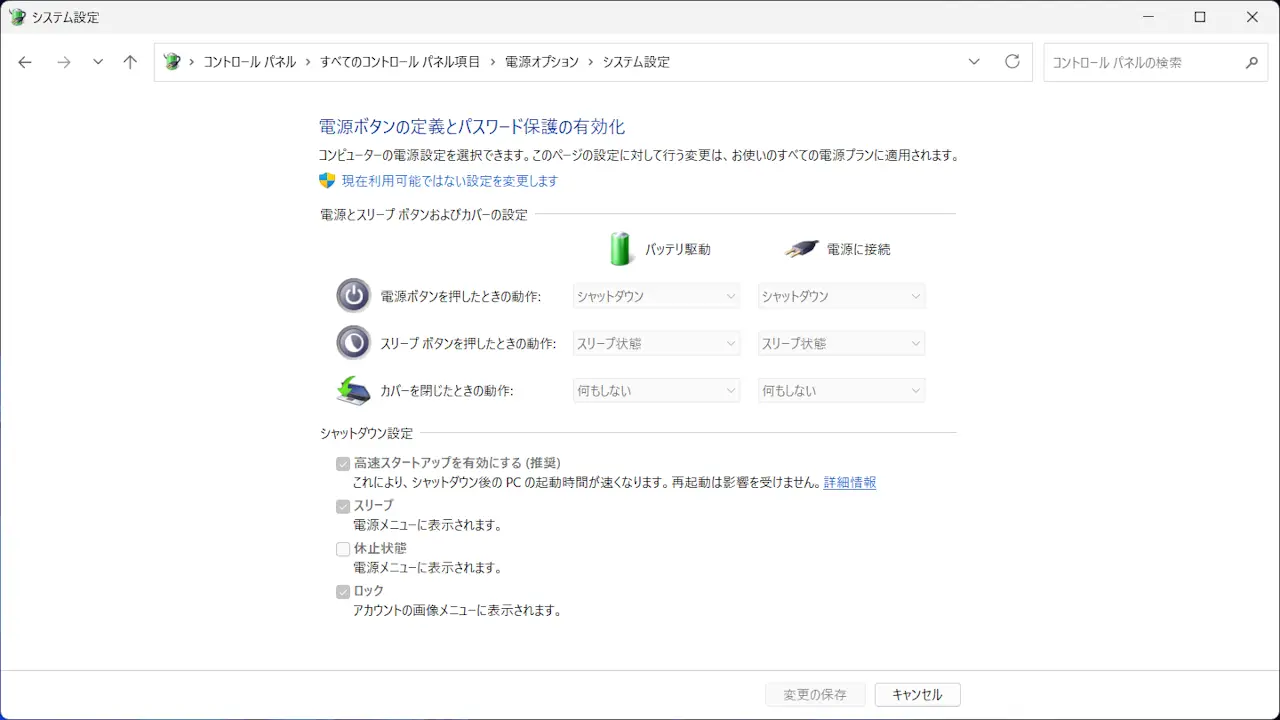Click the power button icon
The image size is (1280, 720).
click(353, 296)
